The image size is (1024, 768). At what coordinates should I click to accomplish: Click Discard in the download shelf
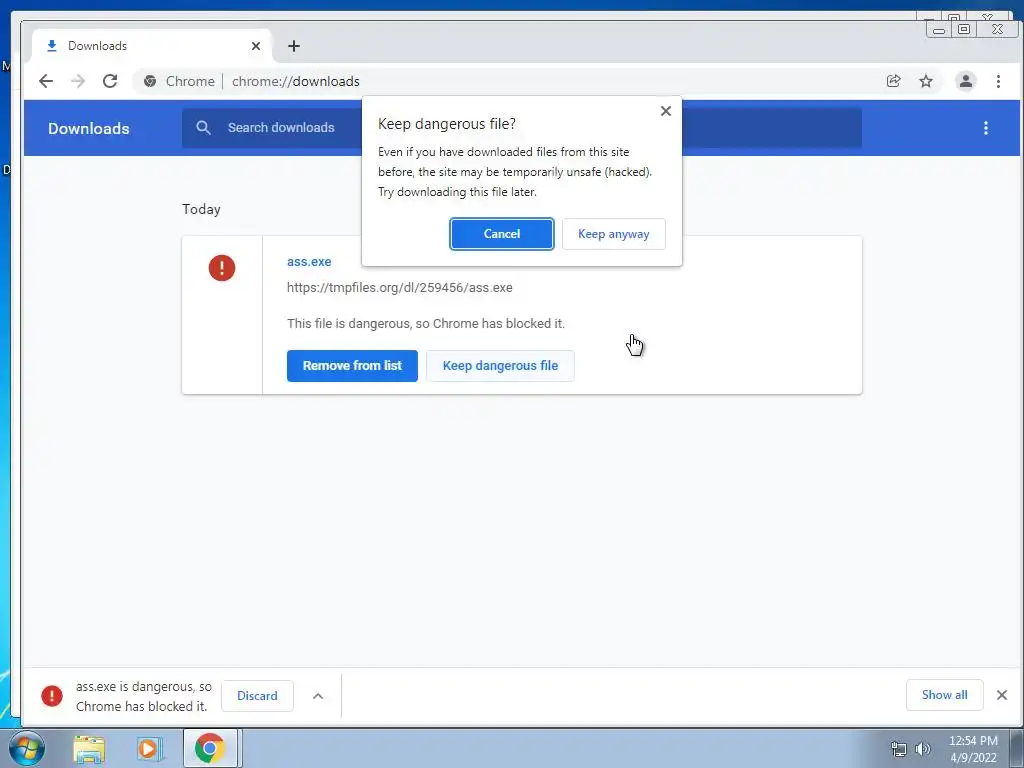pyautogui.click(x=257, y=696)
